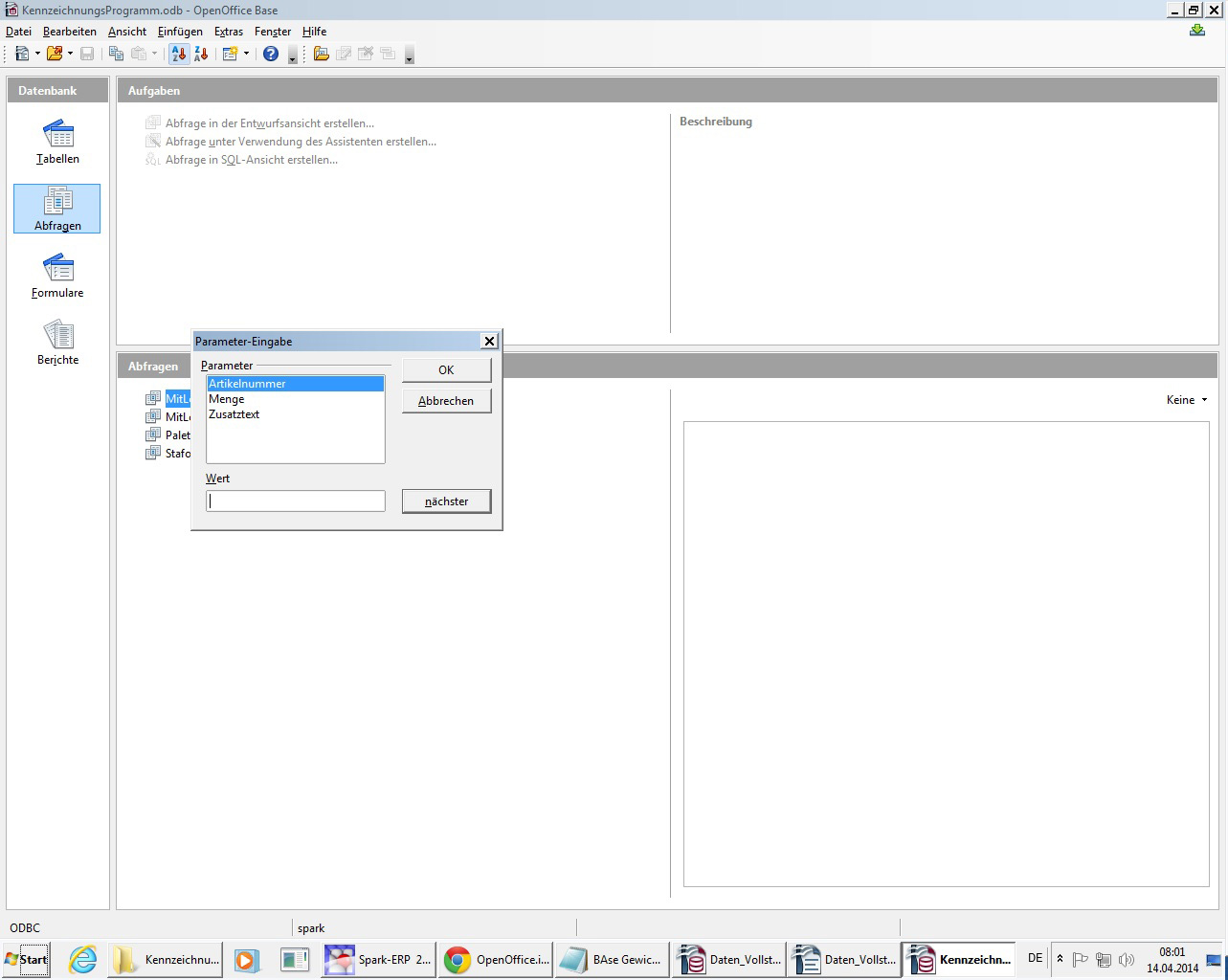Image resolution: width=1228 pixels, height=980 pixels.
Task: Select the Menge parameter in the list
Action: coord(227,399)
